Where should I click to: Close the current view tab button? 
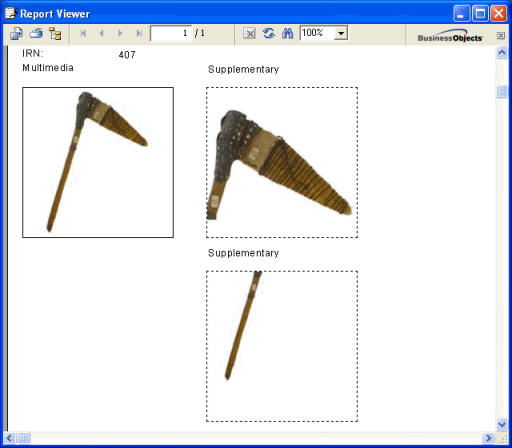(x=501, y=36)
